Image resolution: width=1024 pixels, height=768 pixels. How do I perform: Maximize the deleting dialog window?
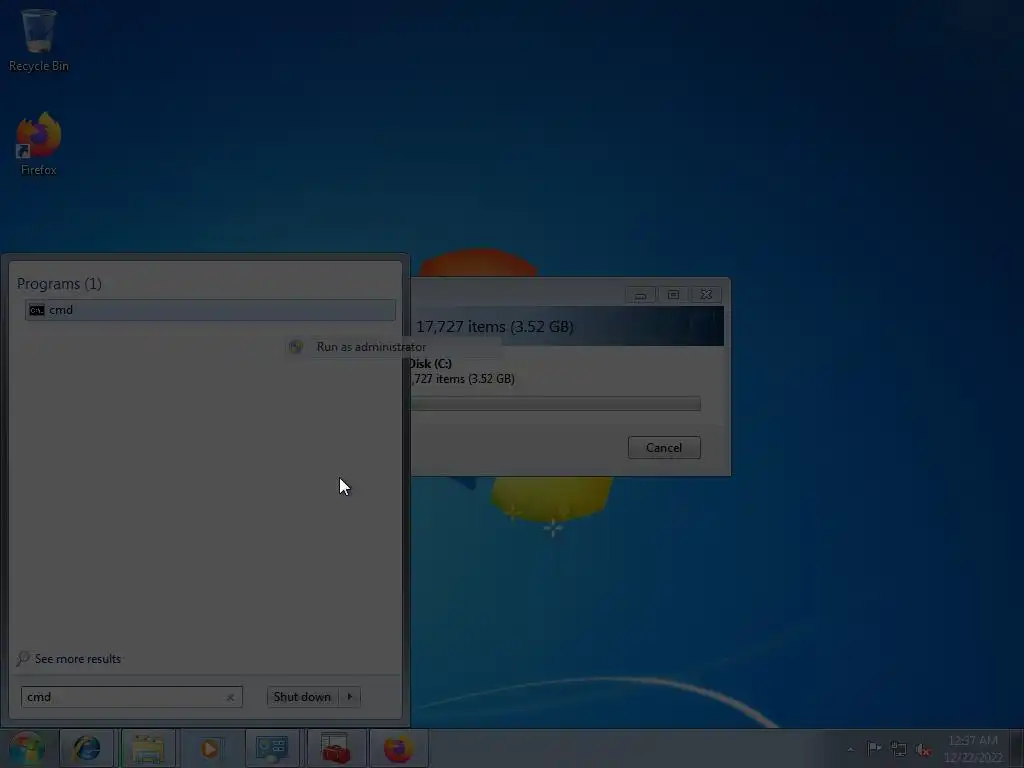[x=673, y=295]
